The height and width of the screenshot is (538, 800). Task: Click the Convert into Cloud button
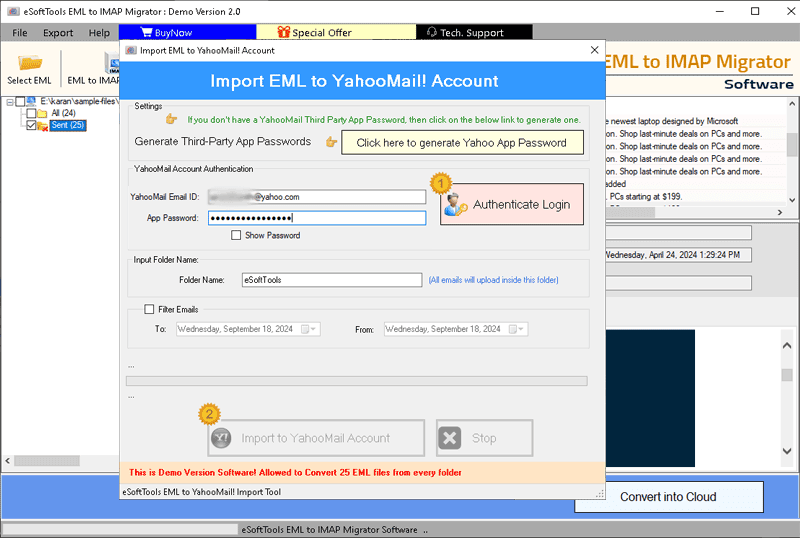point(668,497)
